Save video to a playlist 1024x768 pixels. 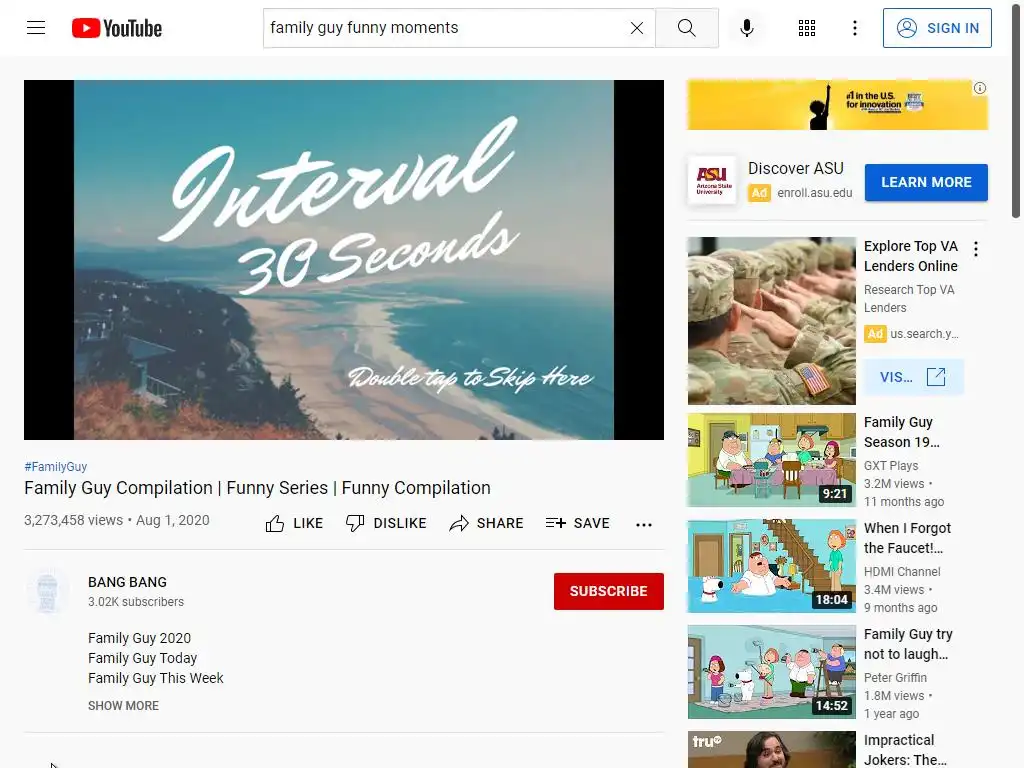click(x=577, y=523)
